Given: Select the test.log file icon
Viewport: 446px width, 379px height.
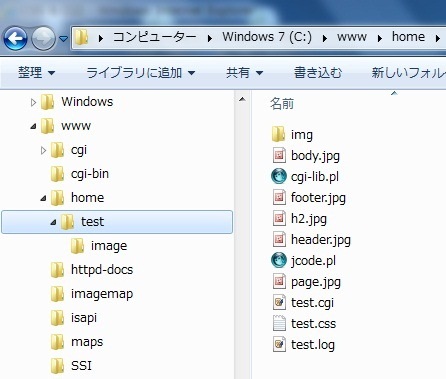Looking at the screenshot, I should click(279, 344).
